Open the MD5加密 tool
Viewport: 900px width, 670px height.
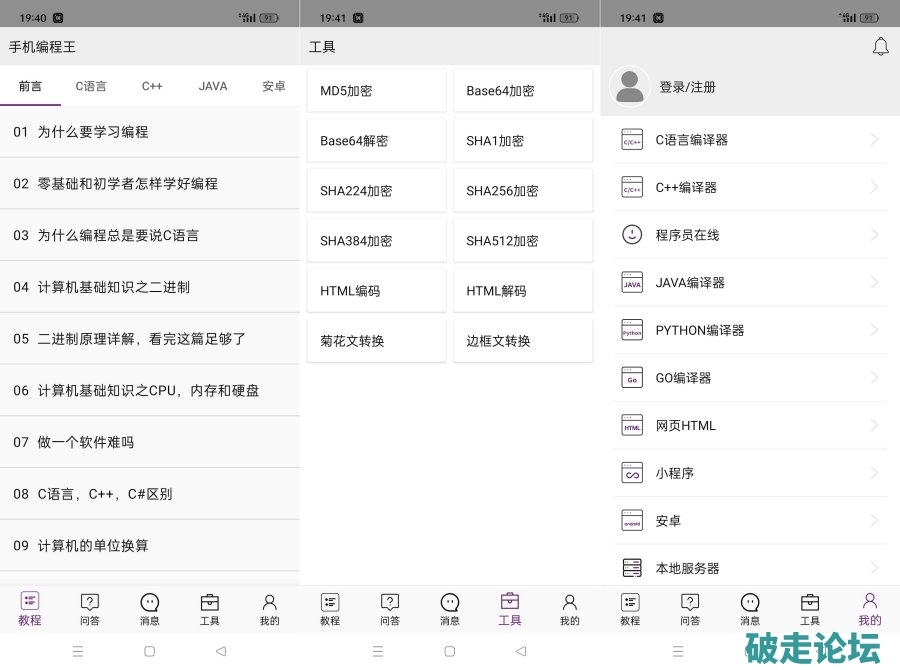click(376, 91)
